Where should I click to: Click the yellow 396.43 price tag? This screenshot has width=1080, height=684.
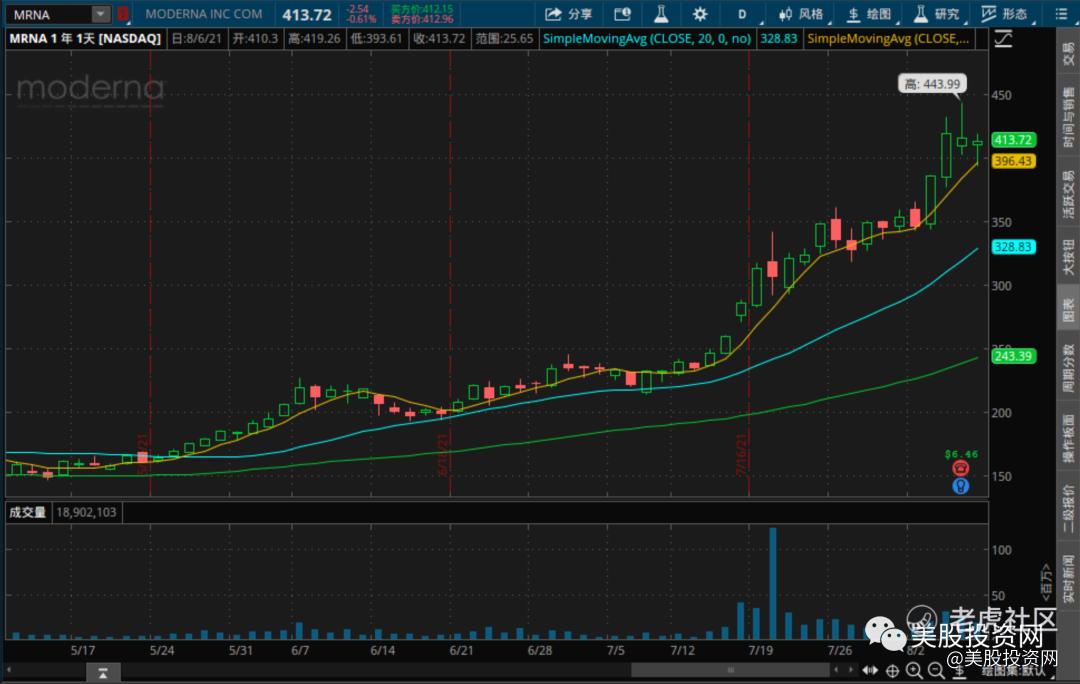1013,161
